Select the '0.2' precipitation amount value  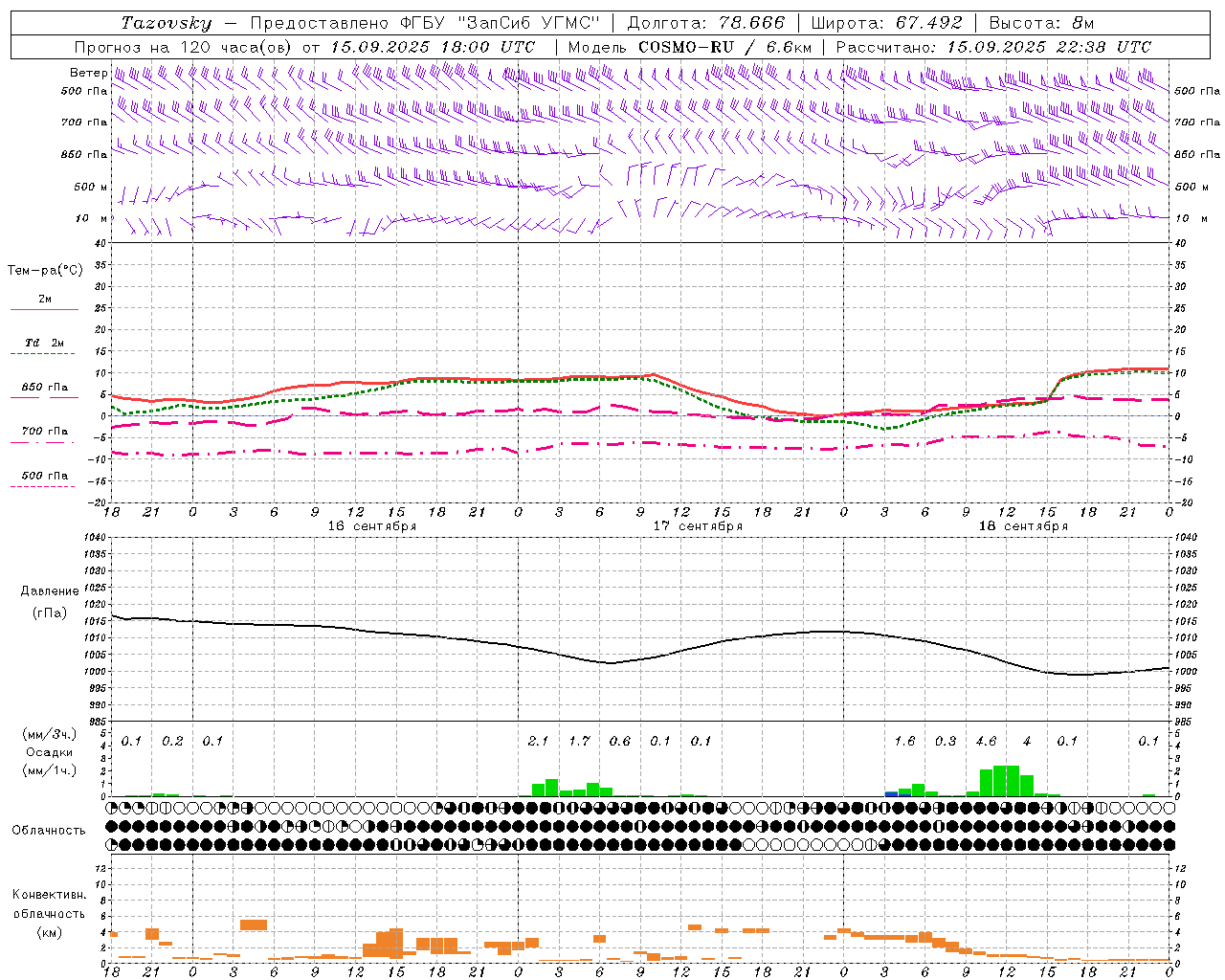(172, 741)
